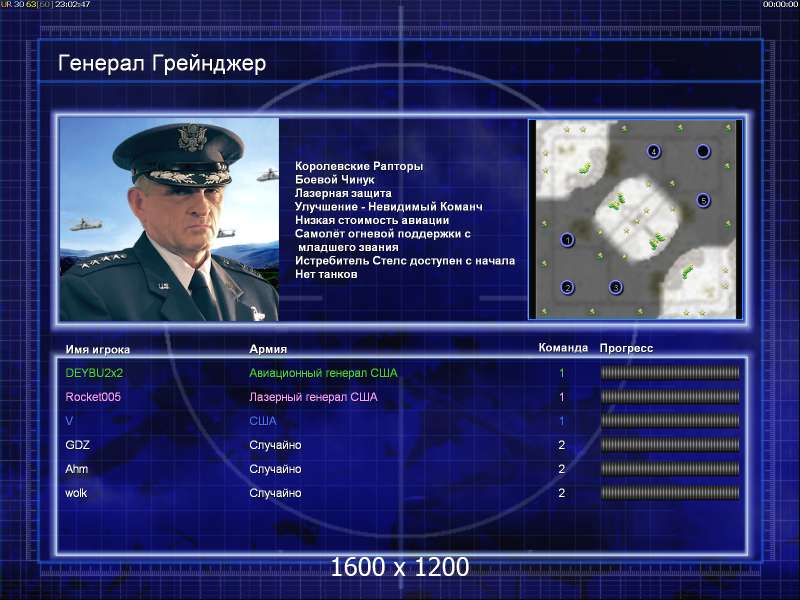800x600 pixels.
Task: Click the 'Команда' column header
Action: (x=563, y=348)
